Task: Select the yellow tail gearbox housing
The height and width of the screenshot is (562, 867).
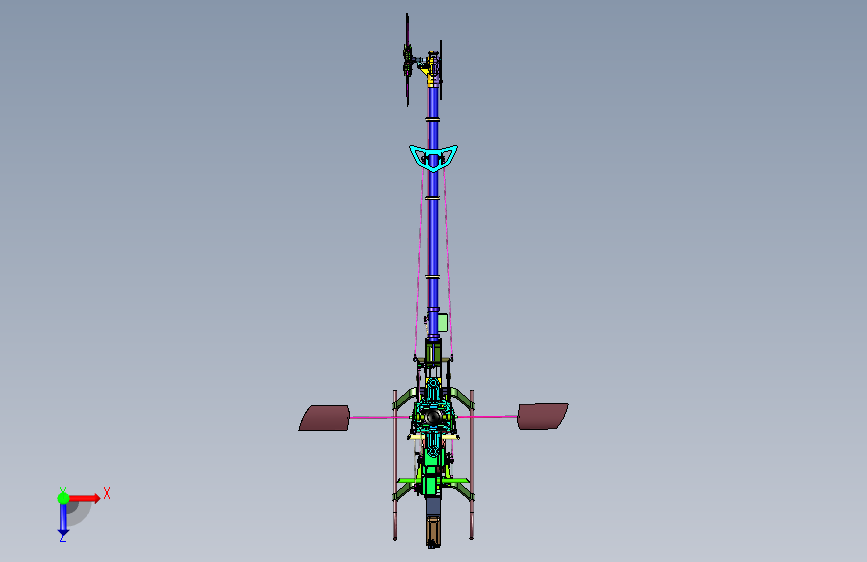Action: [x=430, y=69]
